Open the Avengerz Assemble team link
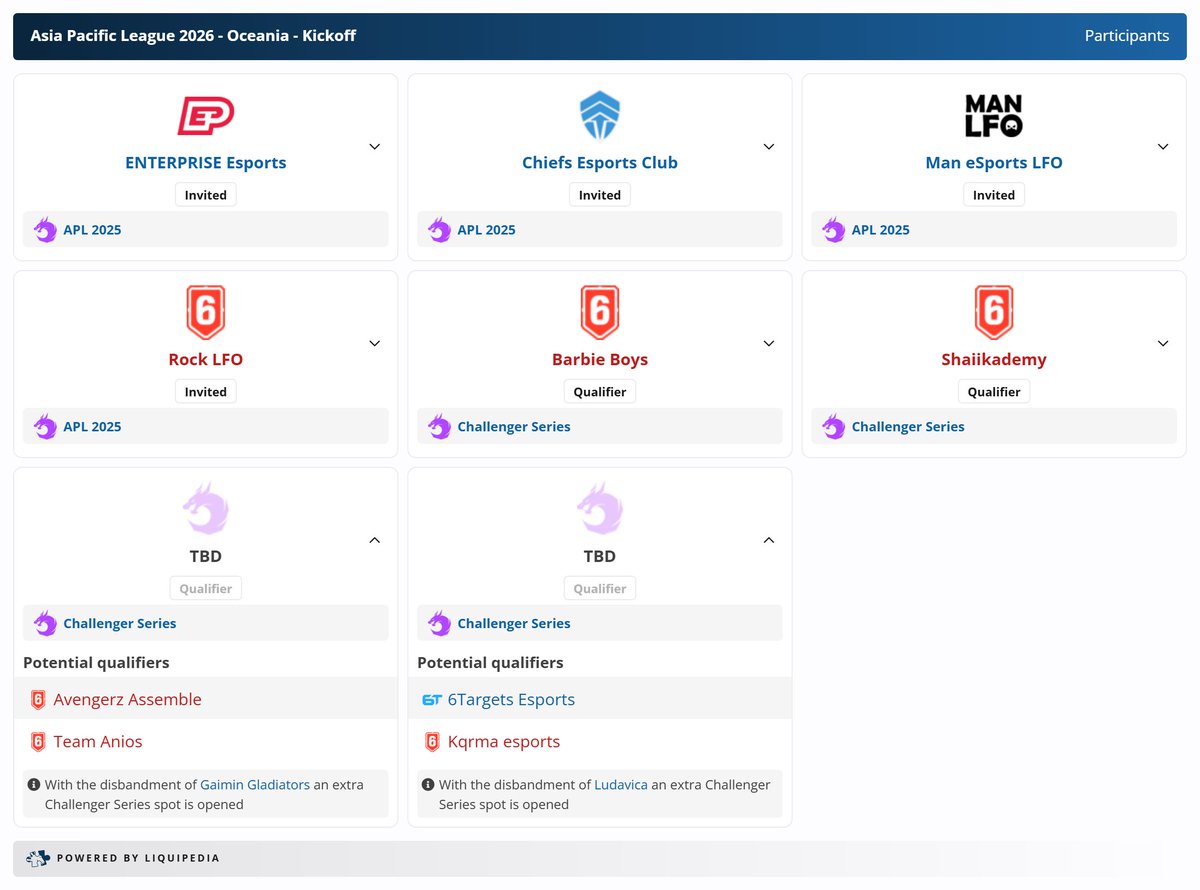Viewport: 1200px width, 890px height. pyautogui.click(x=128, y=700)
